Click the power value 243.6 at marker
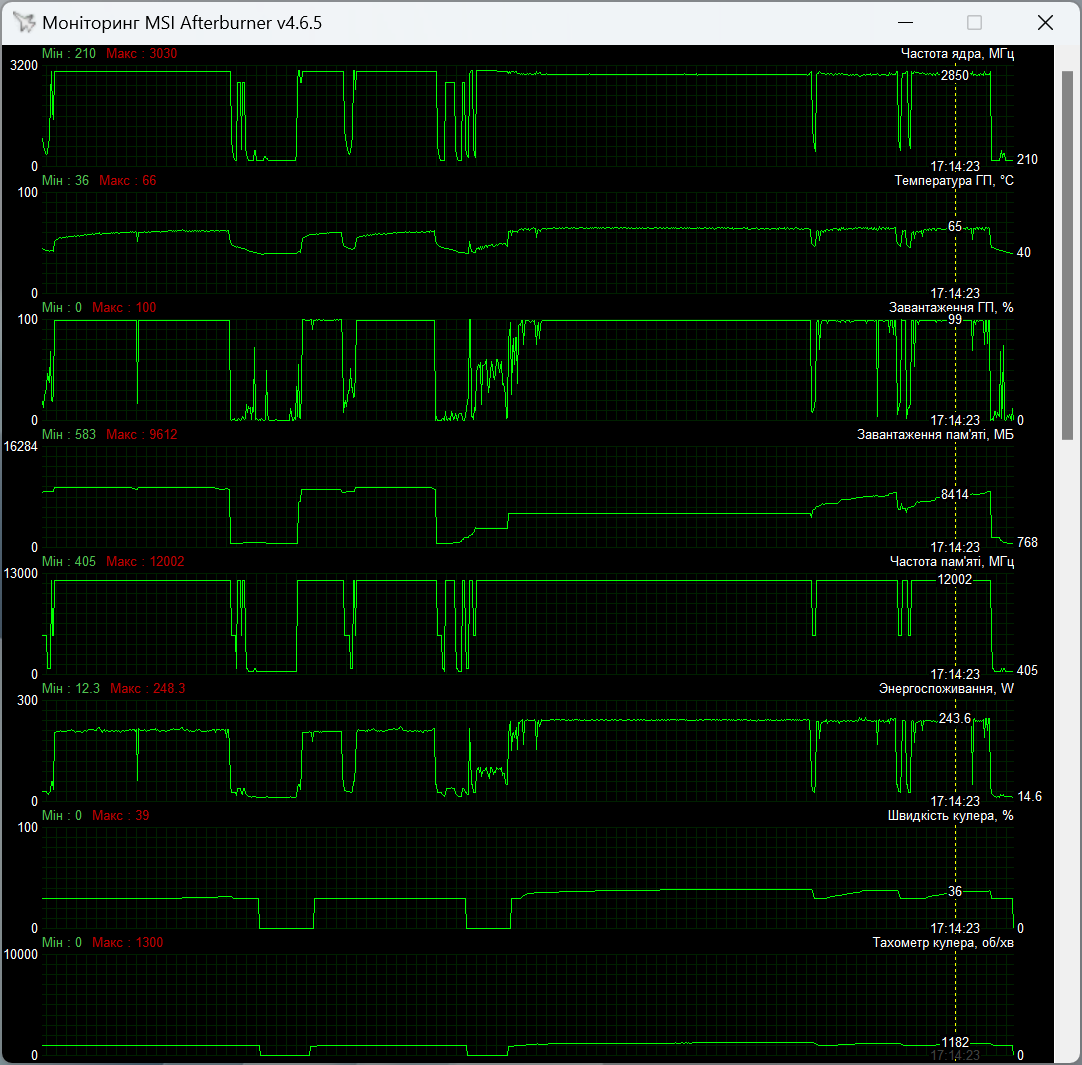 pyautogui.click(x=954, y=719)
